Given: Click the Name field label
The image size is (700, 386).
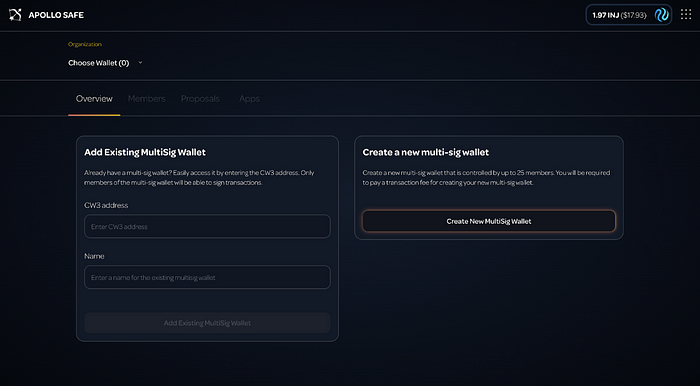Looking at the screenshot, I should (x=94, y=256).
